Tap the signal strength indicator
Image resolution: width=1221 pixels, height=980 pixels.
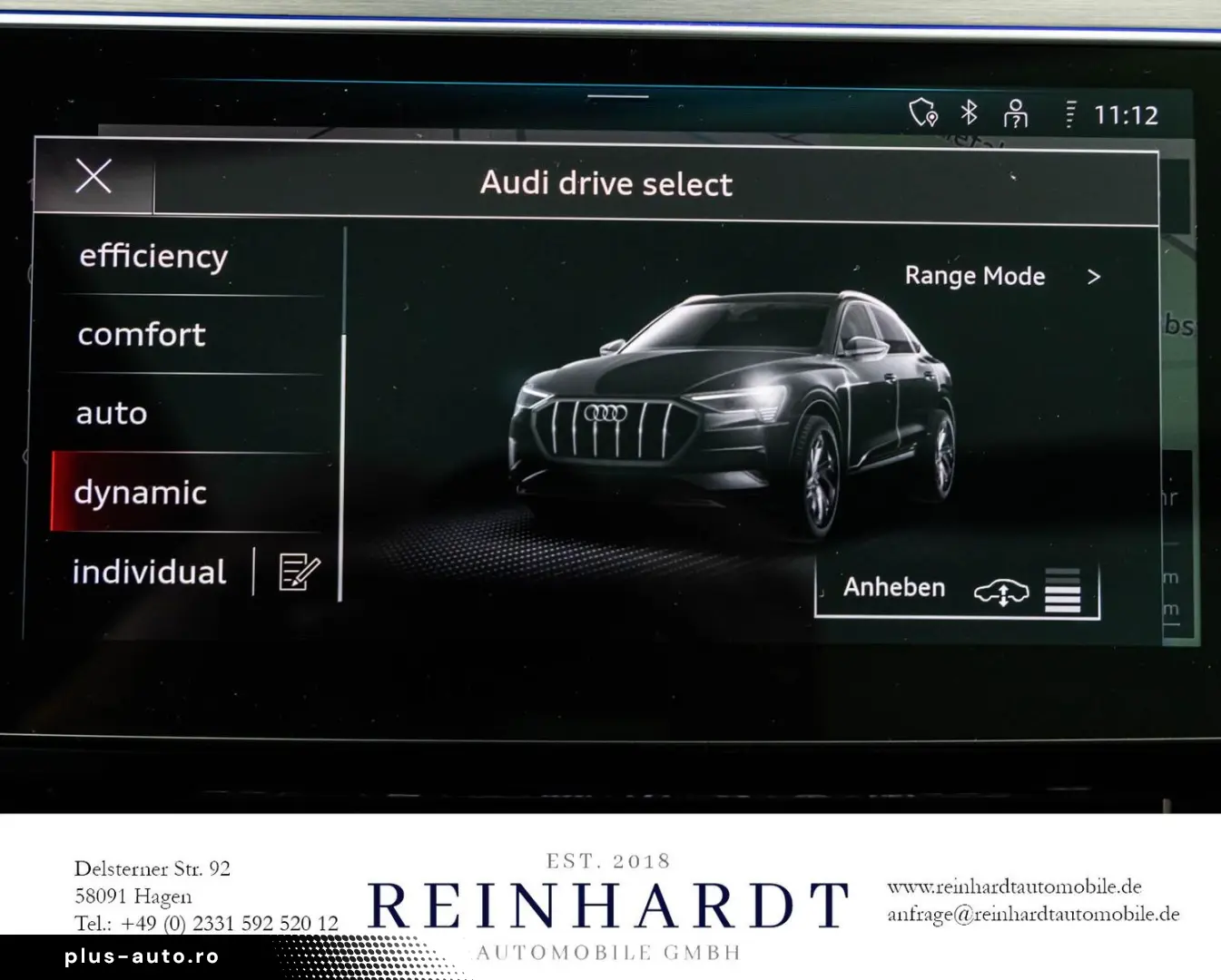click(x=1070, y=114)
